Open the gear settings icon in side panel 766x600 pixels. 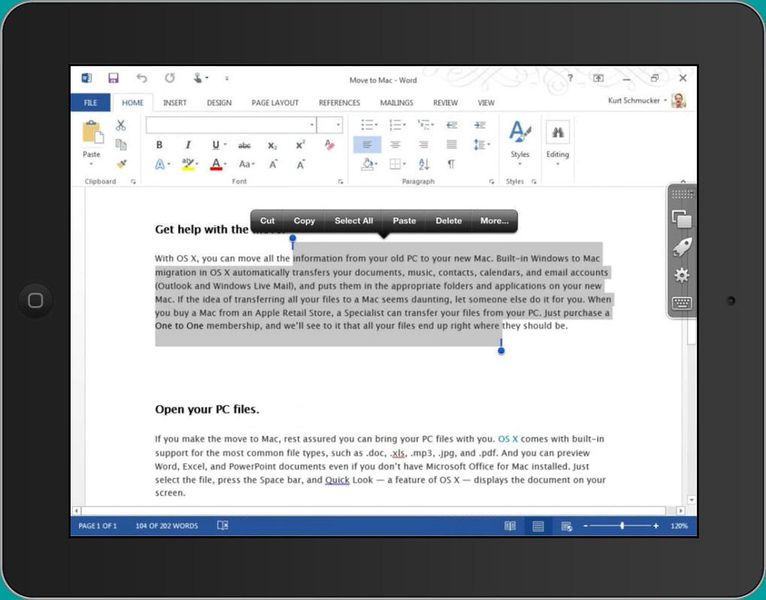click(x=682, y=275)
